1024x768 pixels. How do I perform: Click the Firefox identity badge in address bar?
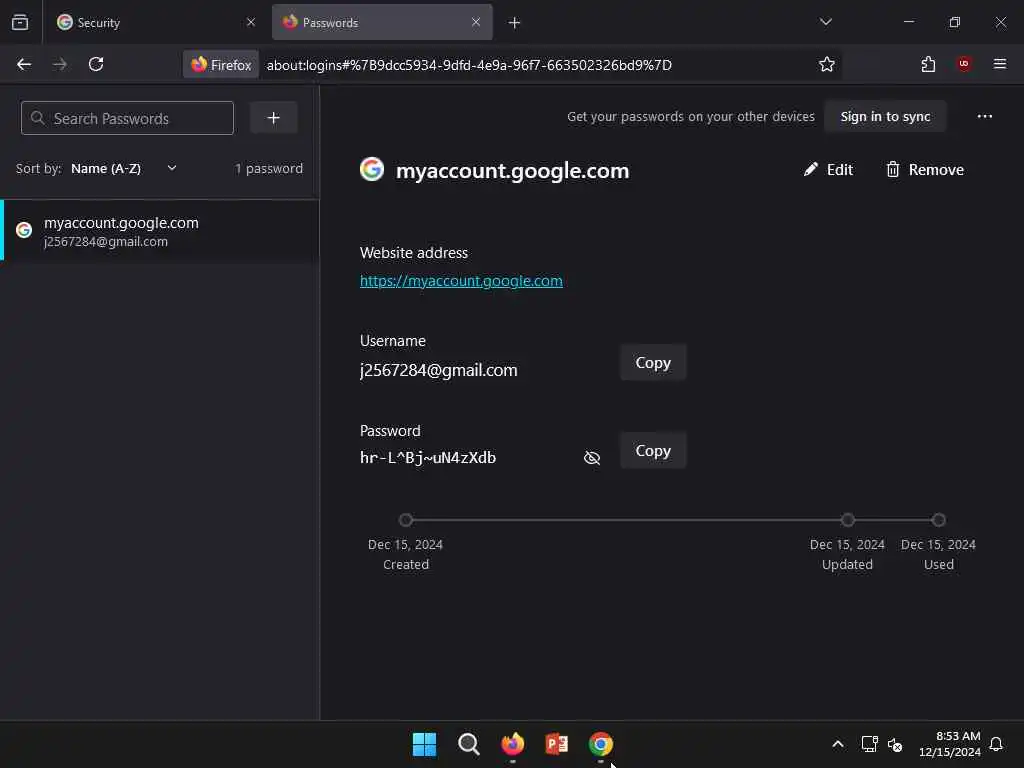221,65
